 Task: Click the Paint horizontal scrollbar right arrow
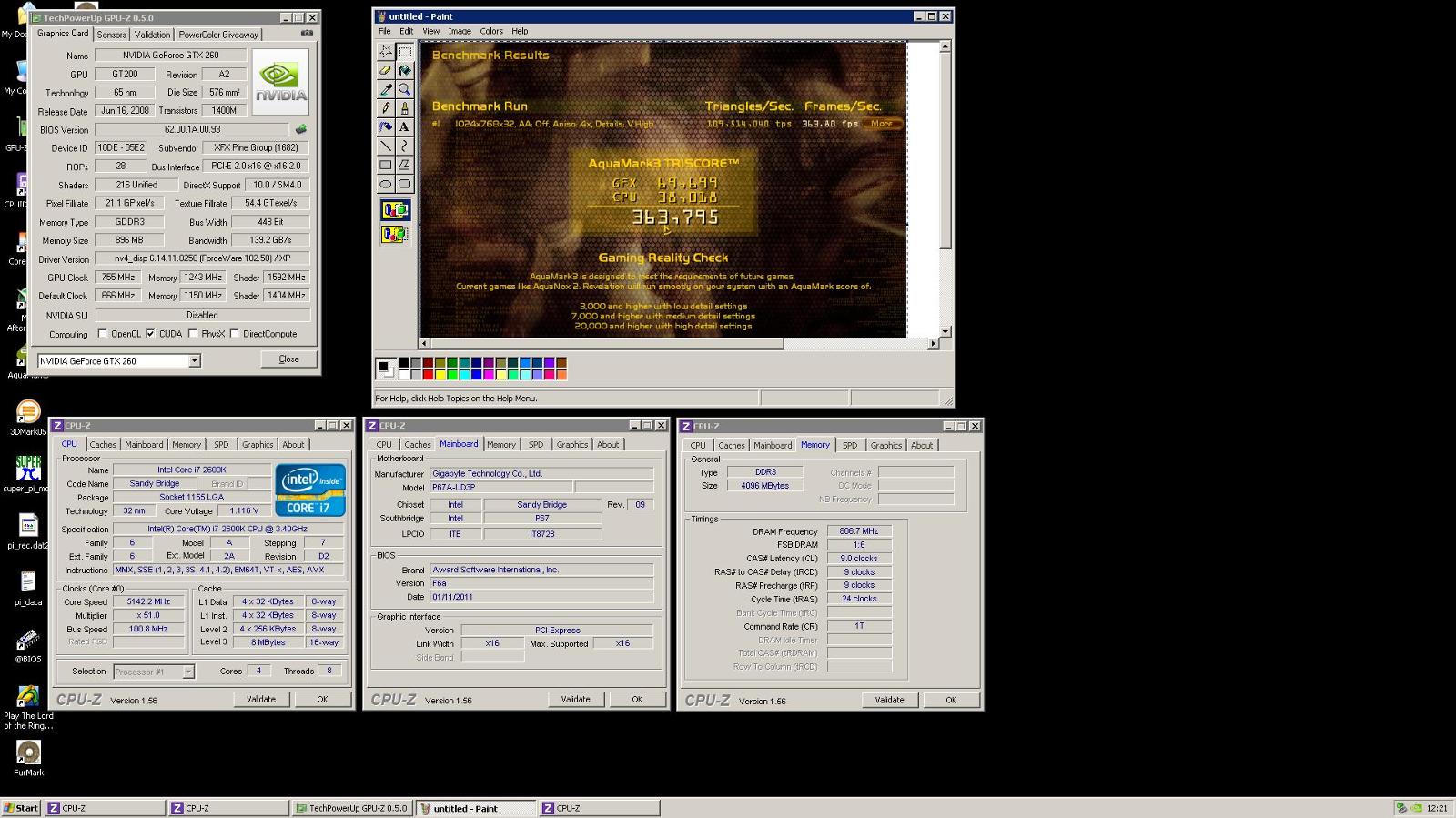[x=933, y=344]
